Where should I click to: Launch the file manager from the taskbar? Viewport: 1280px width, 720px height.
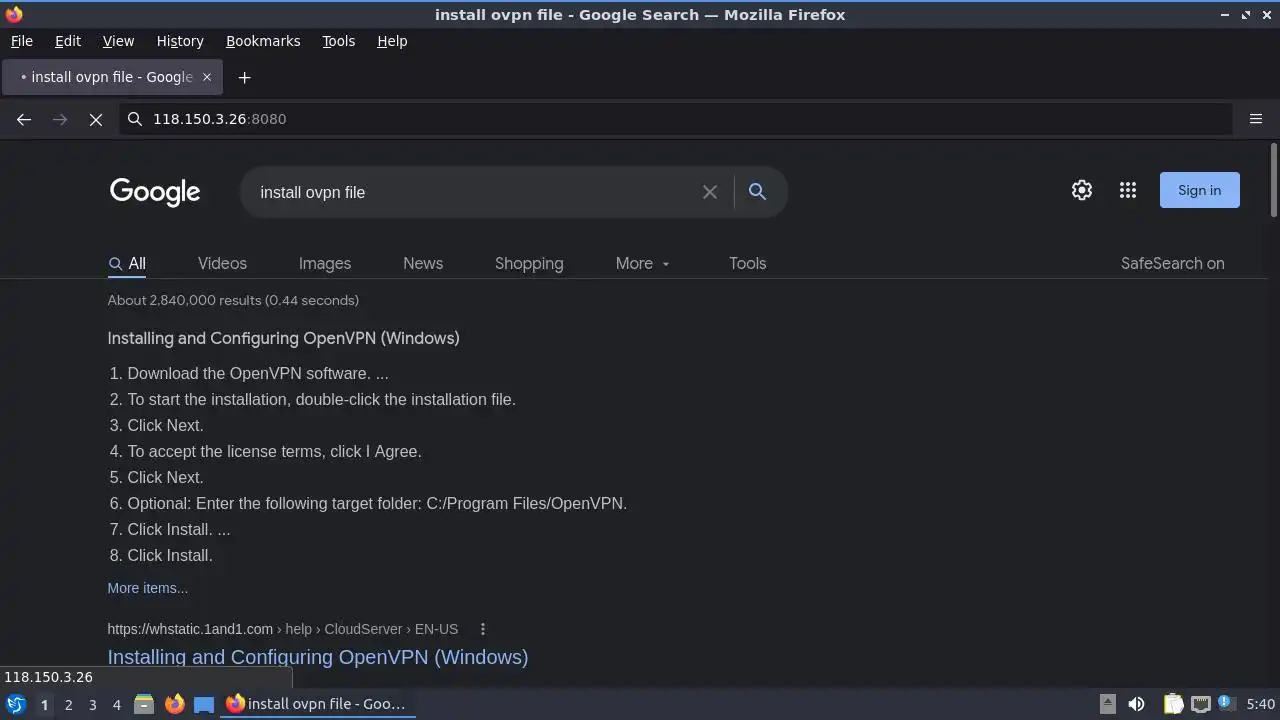(x=144, y=704)
